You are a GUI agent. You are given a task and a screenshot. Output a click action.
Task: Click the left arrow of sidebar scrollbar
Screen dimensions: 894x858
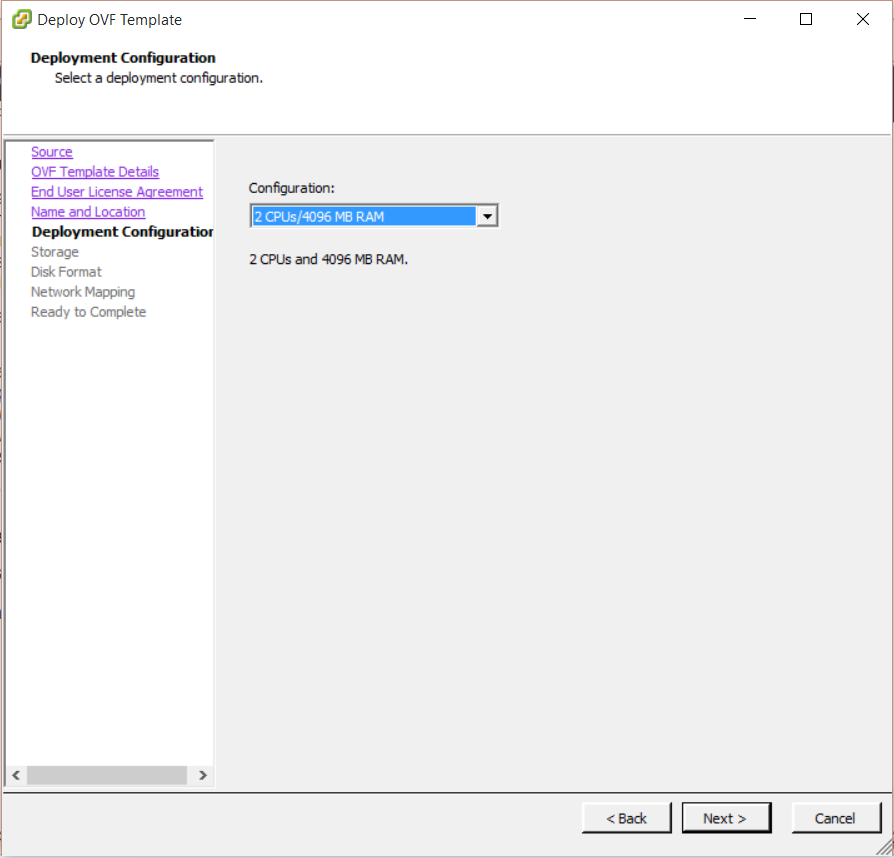pyautogui.click(x=16, y=775)
